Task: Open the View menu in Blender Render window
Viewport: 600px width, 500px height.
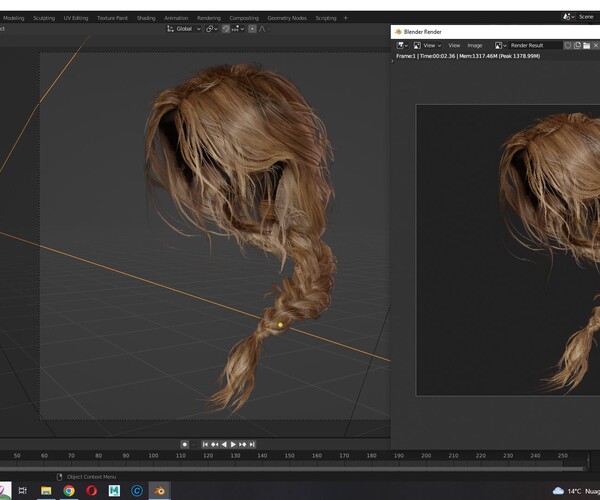Action: (x=454, y=46)
